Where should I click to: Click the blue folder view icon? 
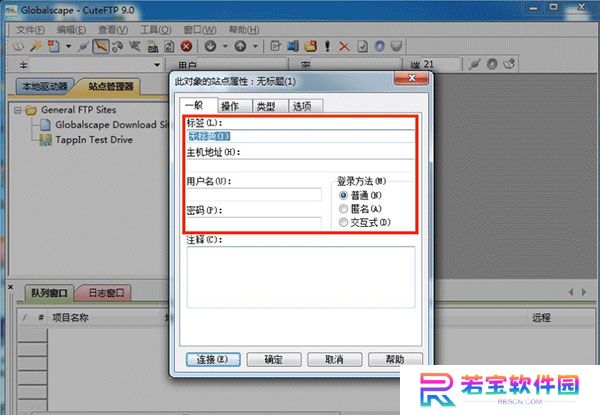point(293,47)
